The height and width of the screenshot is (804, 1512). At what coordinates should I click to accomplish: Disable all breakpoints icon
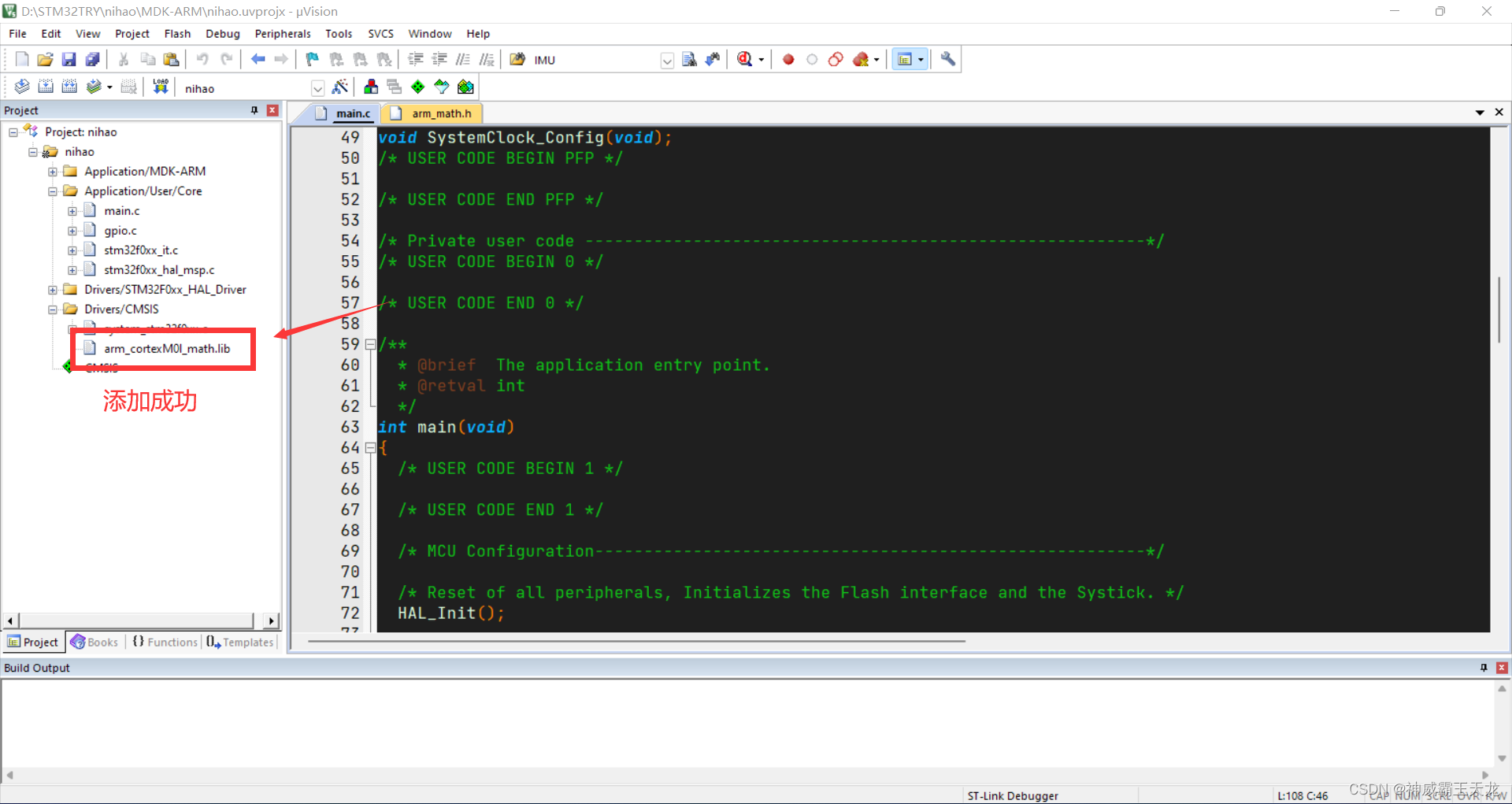coord(836,59)
